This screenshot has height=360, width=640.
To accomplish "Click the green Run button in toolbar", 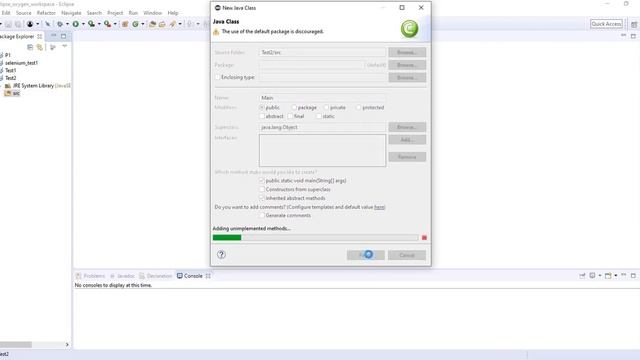I will coord(76,24).
